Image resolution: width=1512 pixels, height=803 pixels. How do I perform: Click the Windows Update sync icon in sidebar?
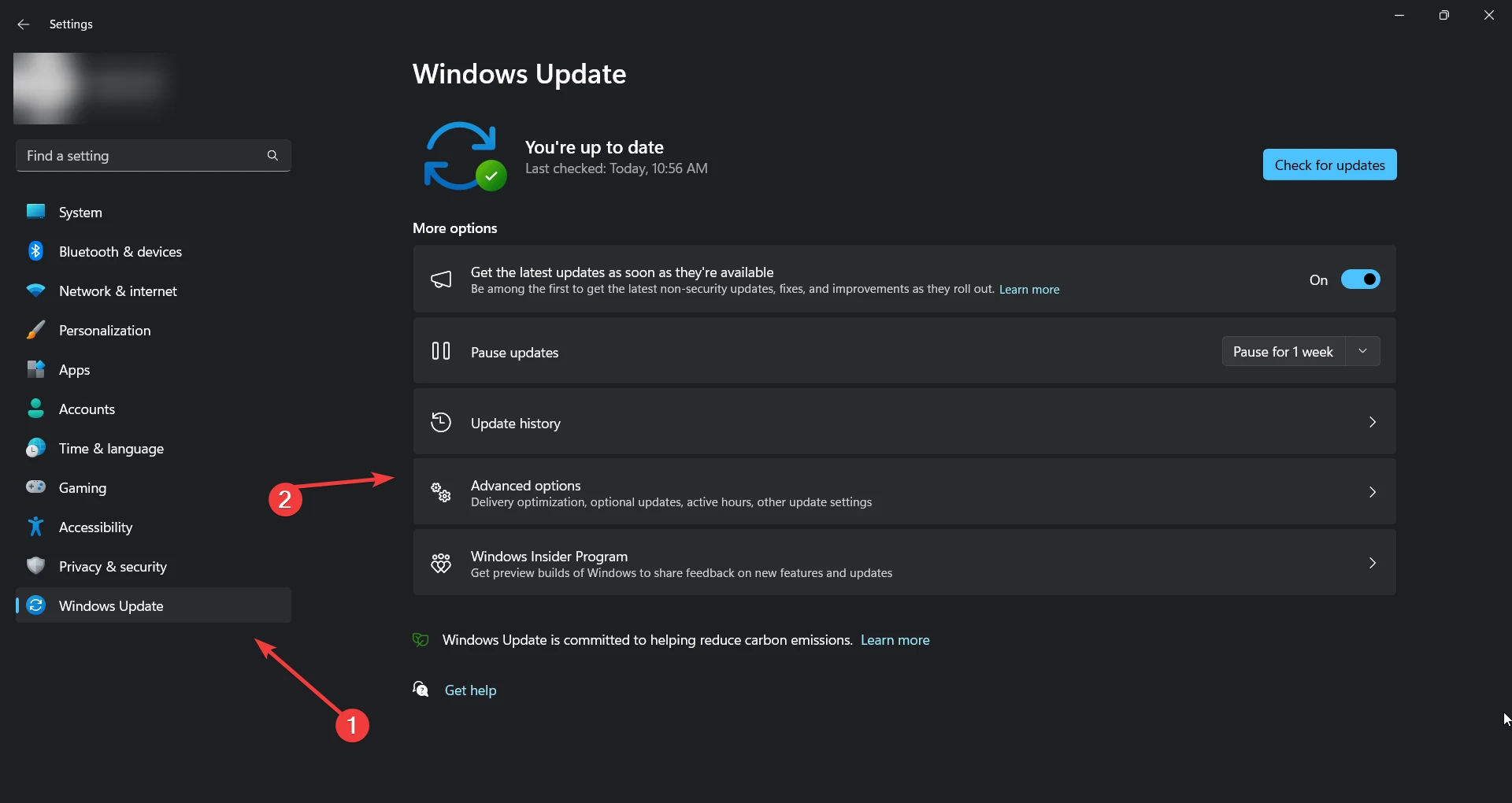pyautogui.click(x=35, y=605)
